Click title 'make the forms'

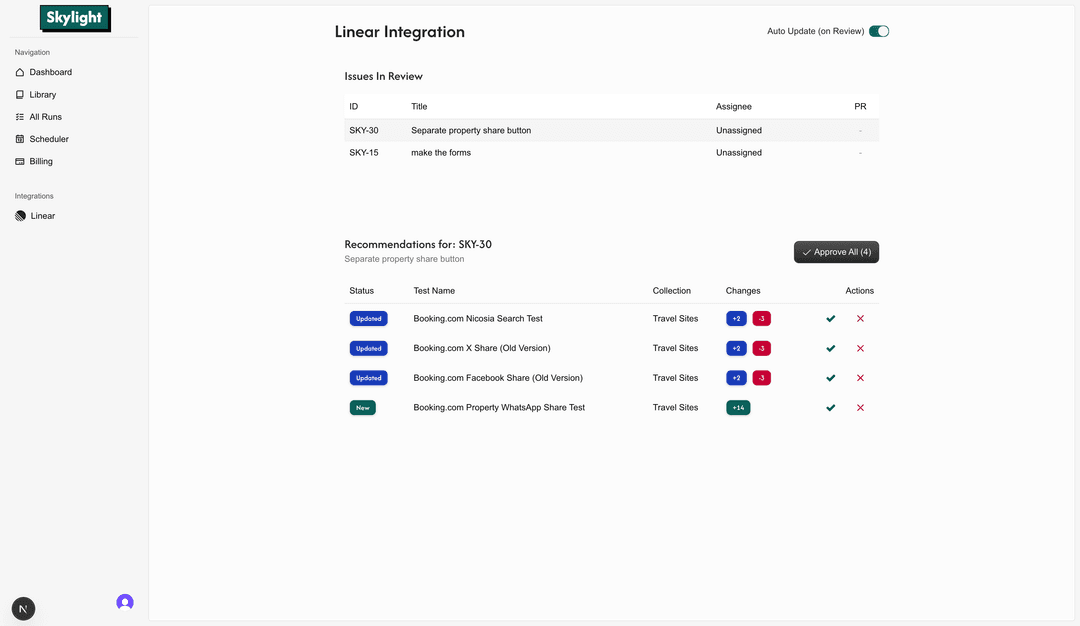coord(441,153)
